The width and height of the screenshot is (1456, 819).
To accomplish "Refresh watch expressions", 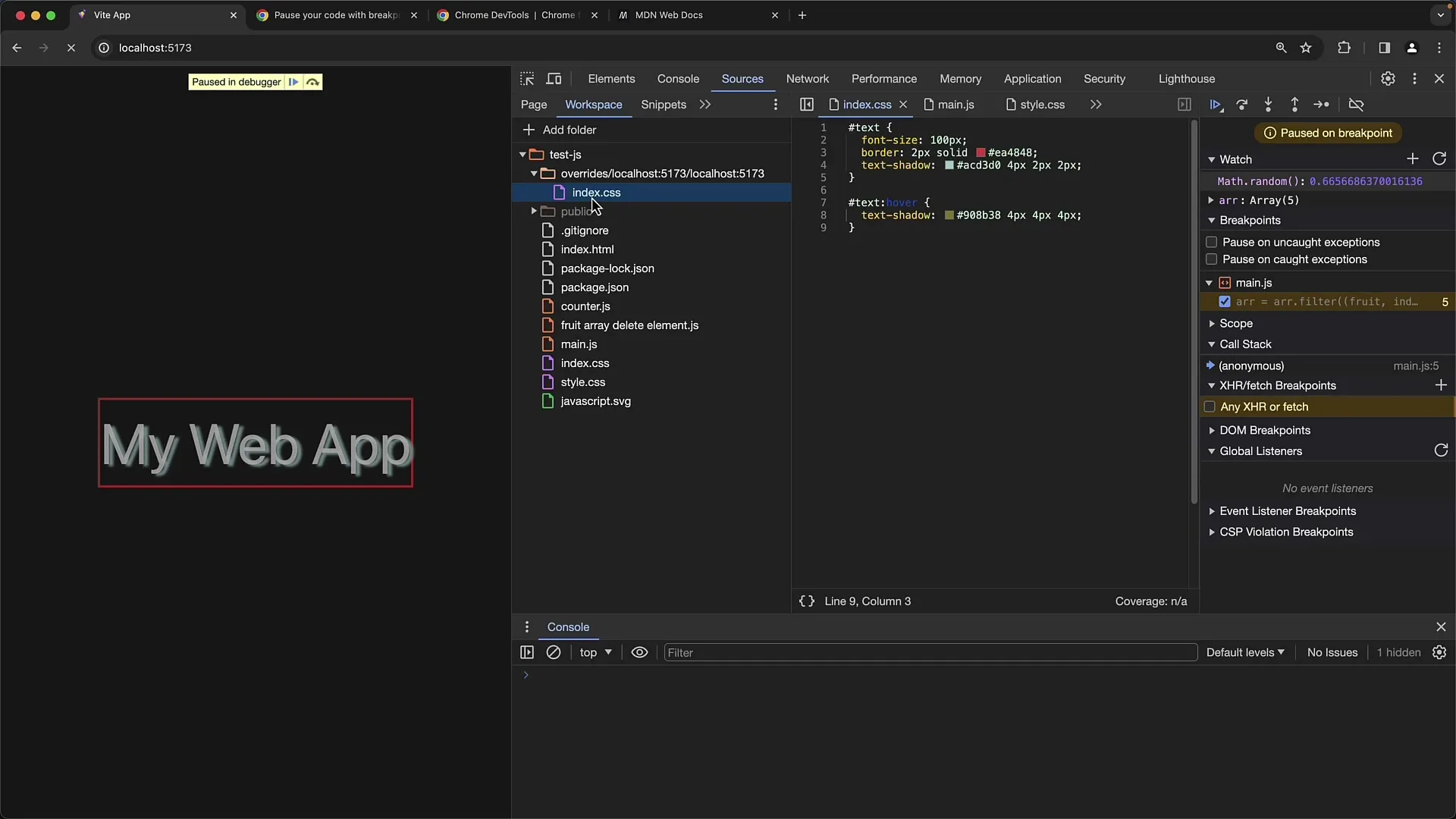I will 1439,159.
